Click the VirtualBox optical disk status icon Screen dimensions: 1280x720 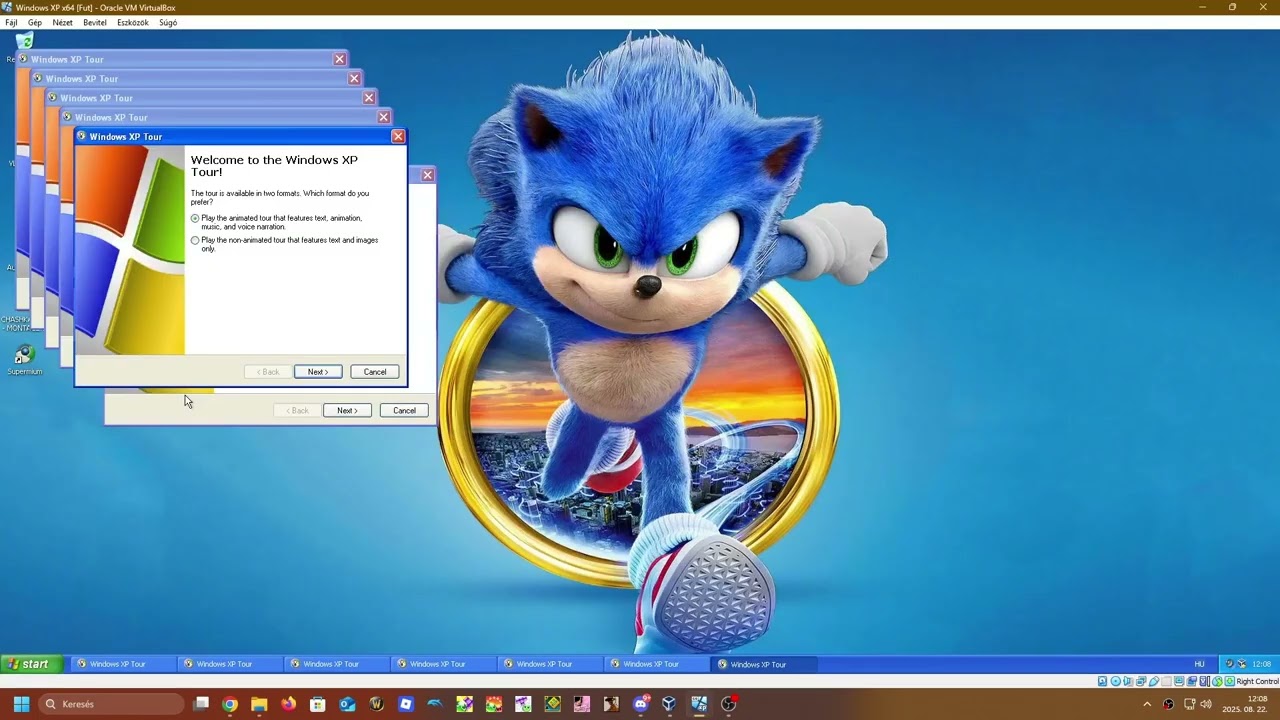point(1116,681)
